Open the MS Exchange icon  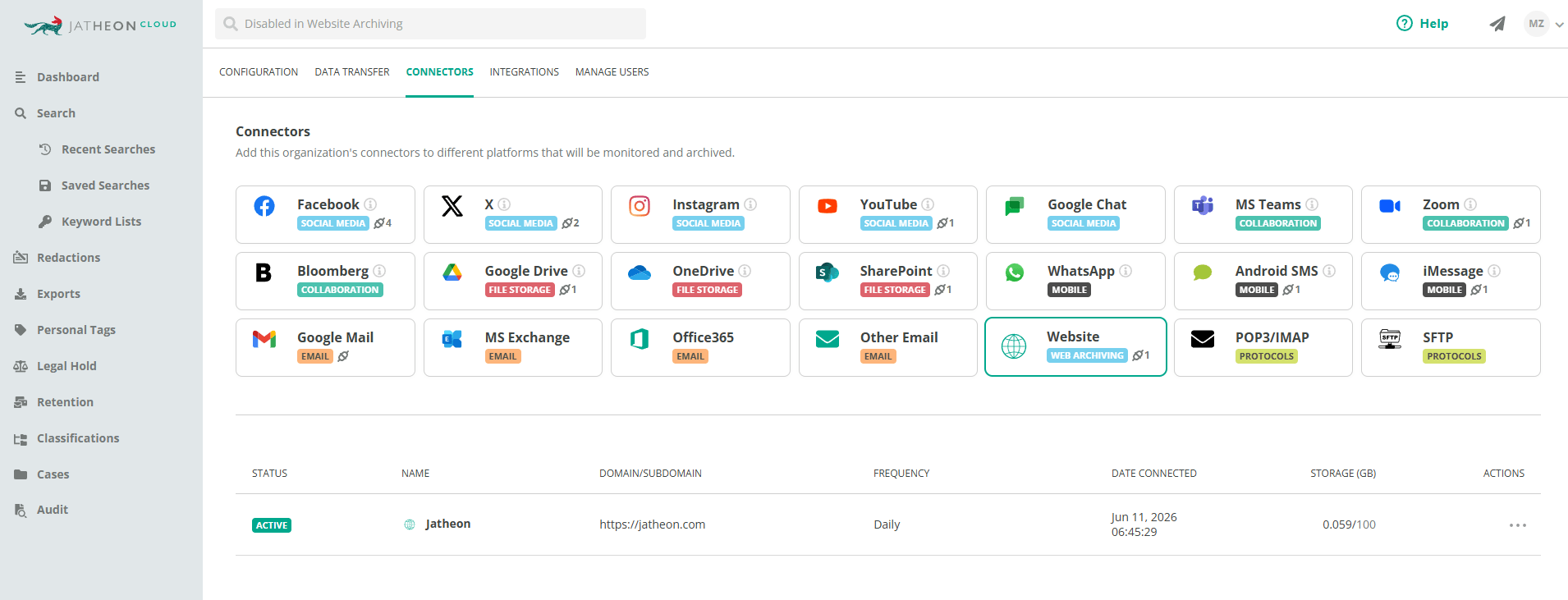point(452,339)
